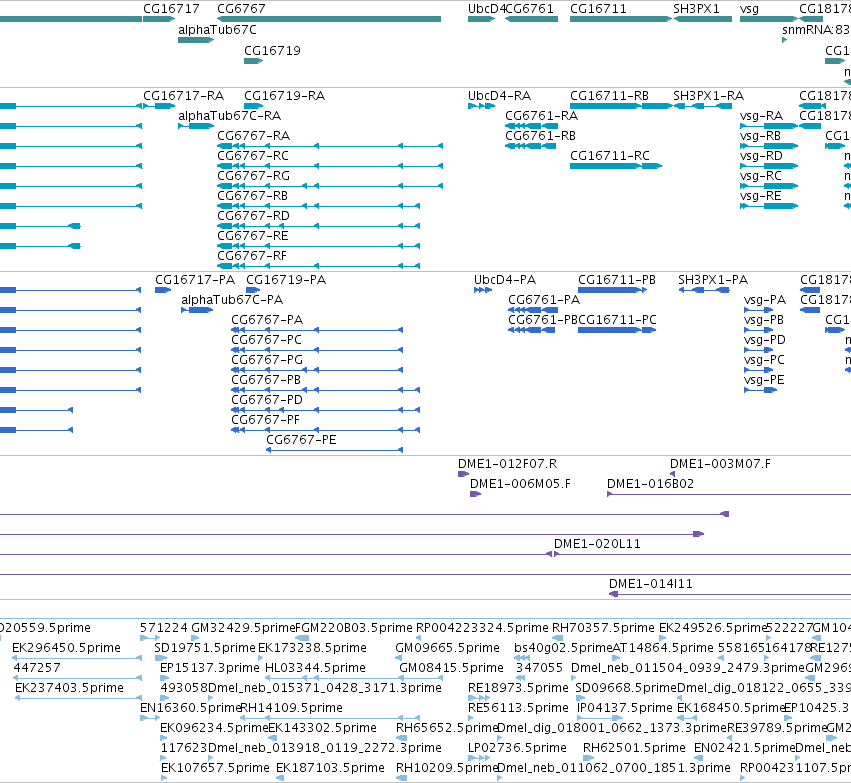
Task: Click the CG6767-RE transcript label
Action: pos(253,236)
